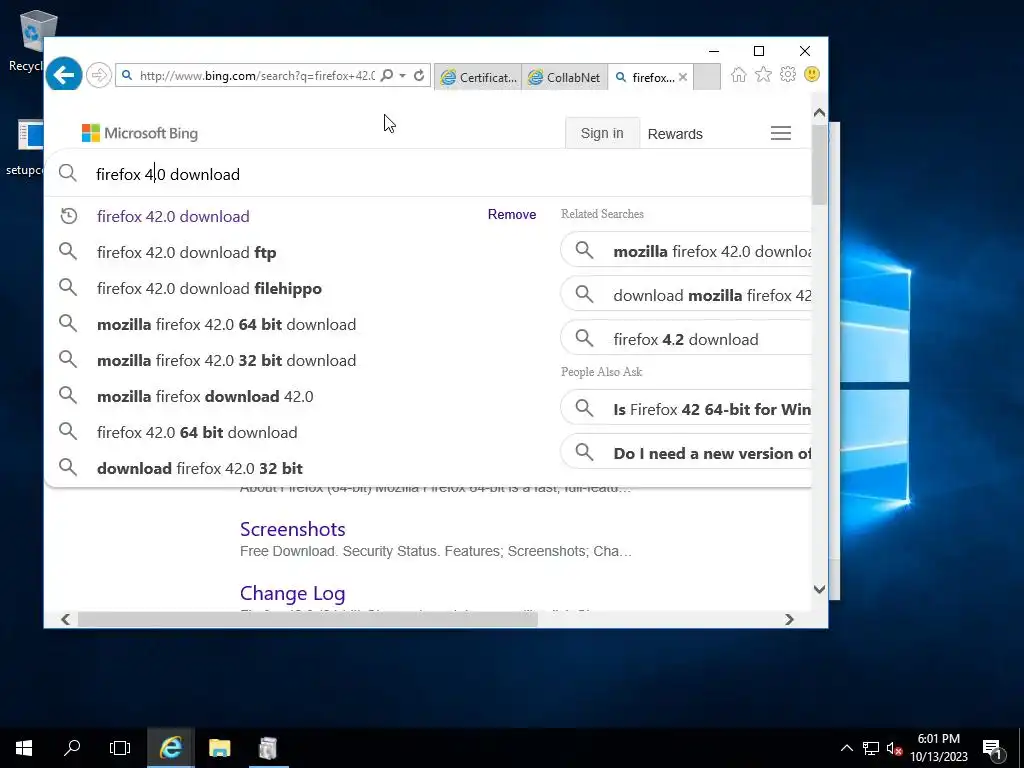Go back using the IE back arrow
The height and width of the screenshot is (768, 1024).
(x=64, y=75)
